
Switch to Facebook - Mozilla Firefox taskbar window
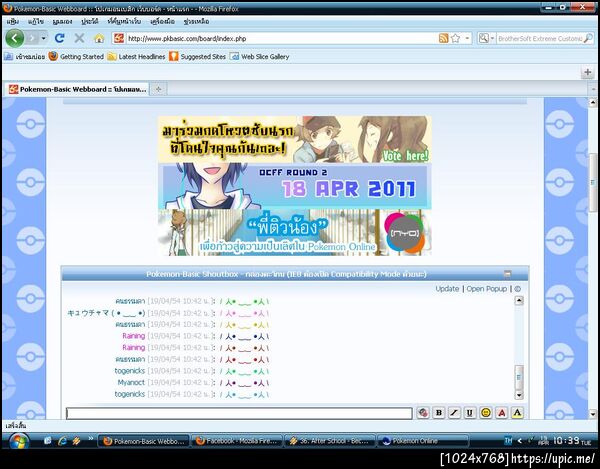pyautogui.click(x=236, y=441)
